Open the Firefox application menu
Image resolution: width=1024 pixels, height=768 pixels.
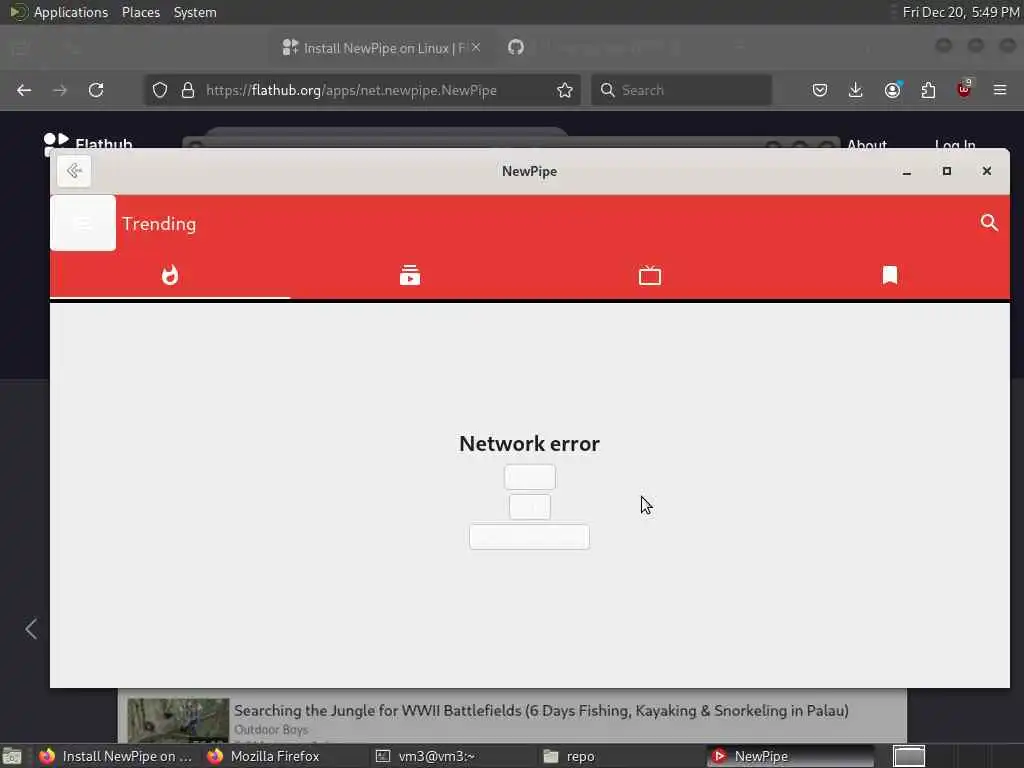coord(1000,90)
